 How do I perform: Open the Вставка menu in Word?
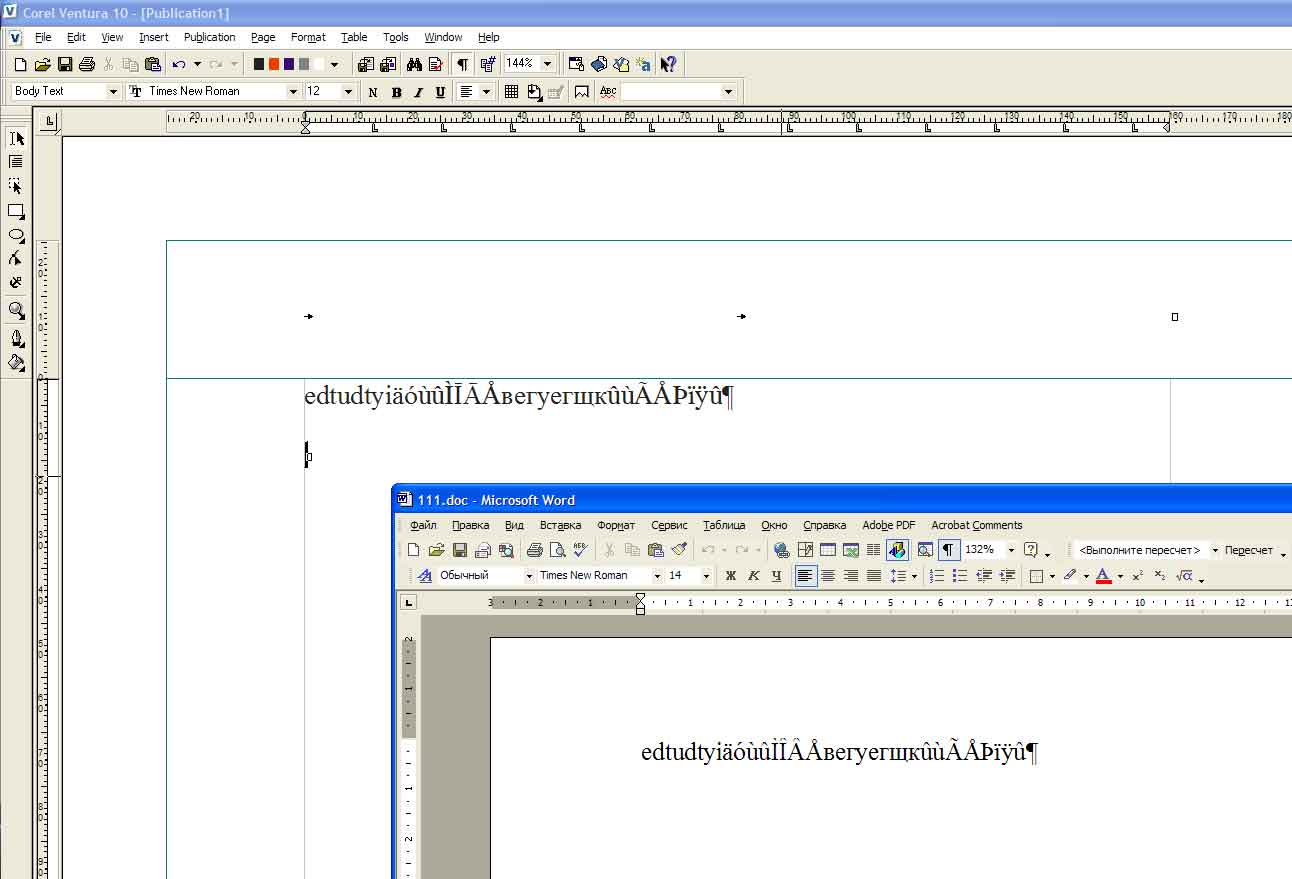pos(560,525)
